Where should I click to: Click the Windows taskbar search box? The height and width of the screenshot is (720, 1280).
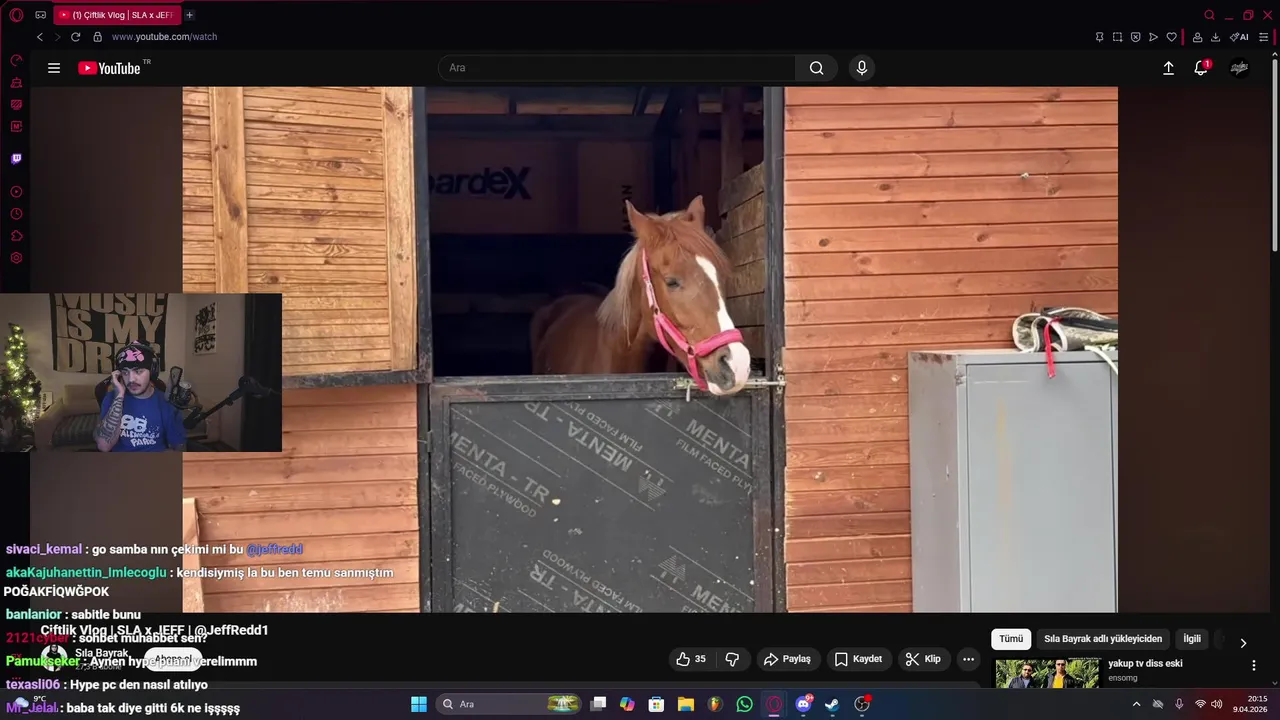pyautogui.click(x=510, y=704)
